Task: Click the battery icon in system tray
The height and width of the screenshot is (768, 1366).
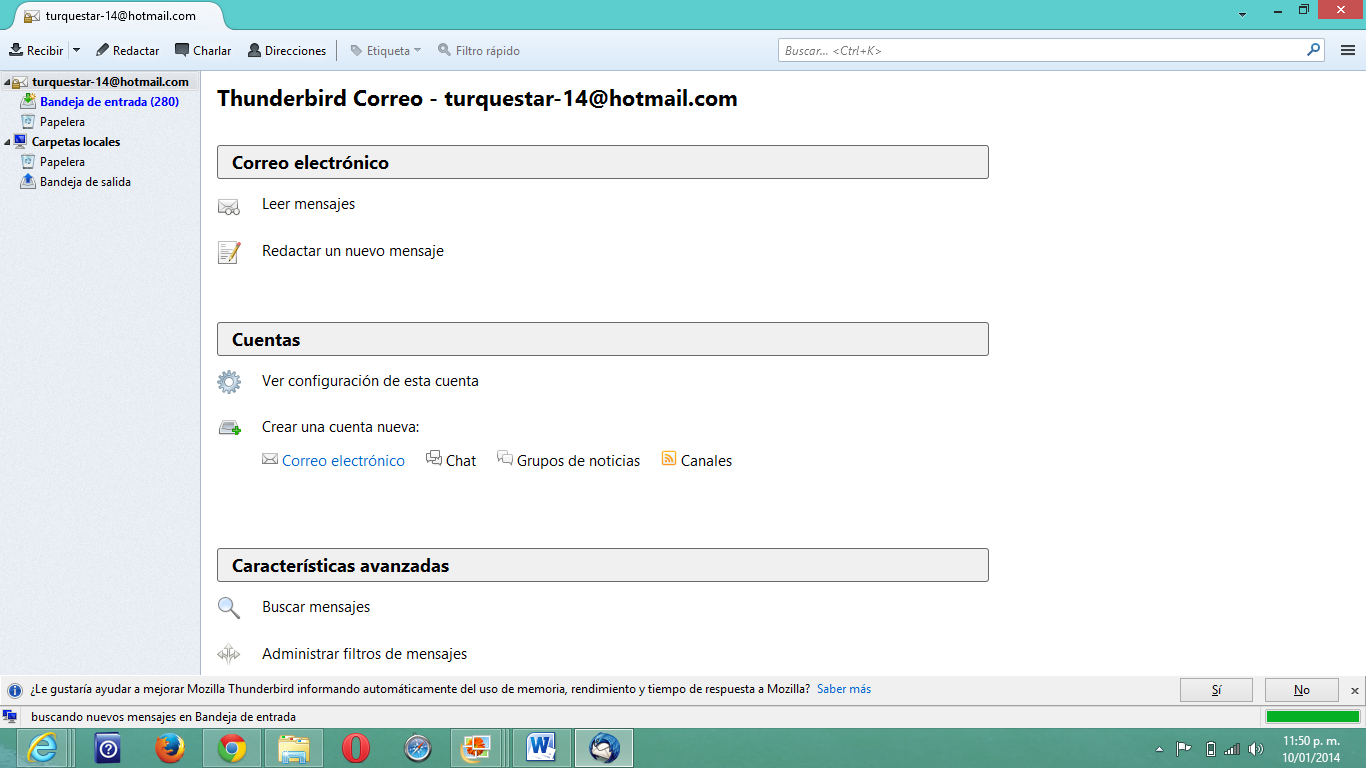Action: pyautogui.click(x=1210, y=749)
